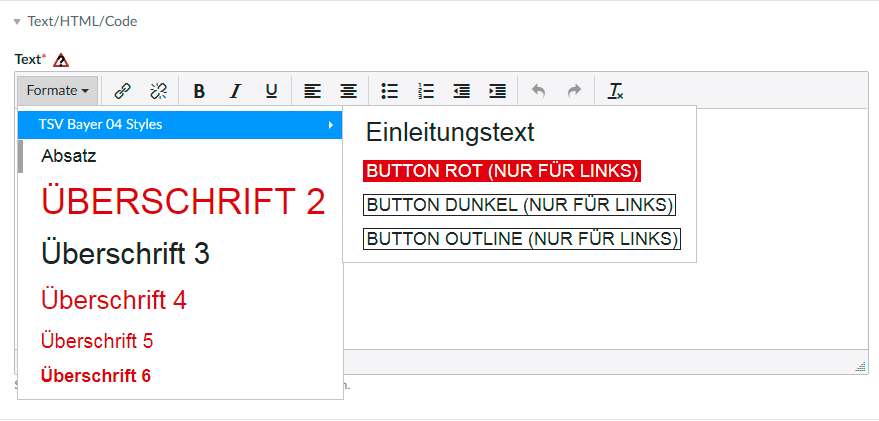The height and width of the screenshot is (421, 879).
Task: Decrease the text indent
Action: [461, 91]
